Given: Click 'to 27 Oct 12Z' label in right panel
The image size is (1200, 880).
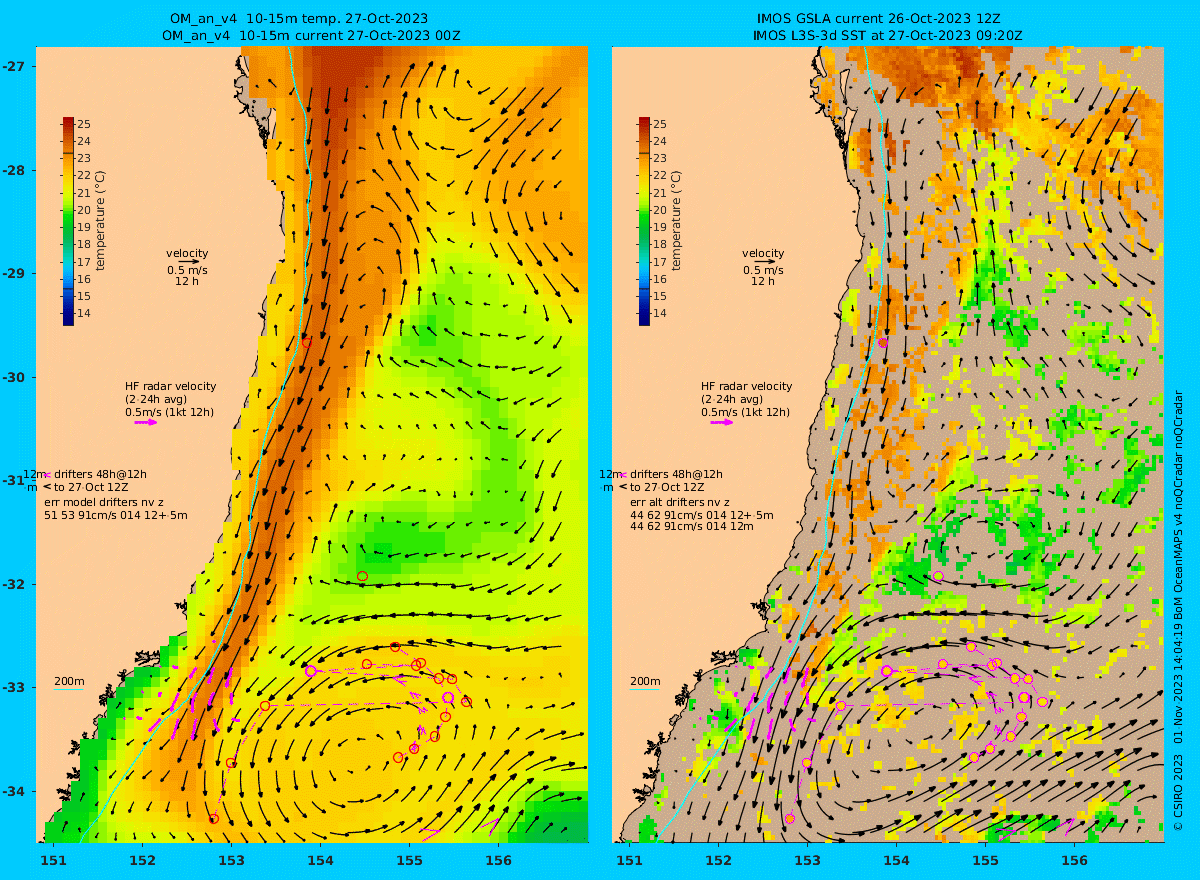Looking at the screenshot, I should click(668, 487).
